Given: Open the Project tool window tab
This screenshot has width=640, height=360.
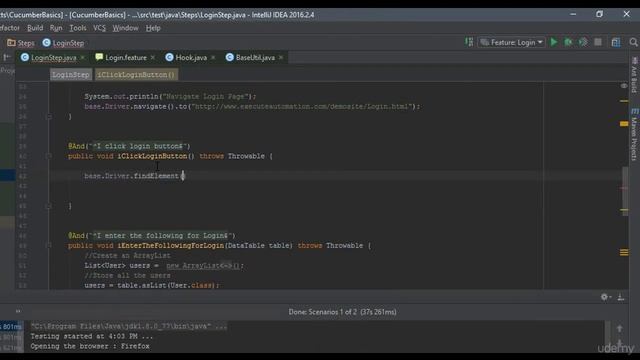Looking at the screenshot, I should pos(7,71).
